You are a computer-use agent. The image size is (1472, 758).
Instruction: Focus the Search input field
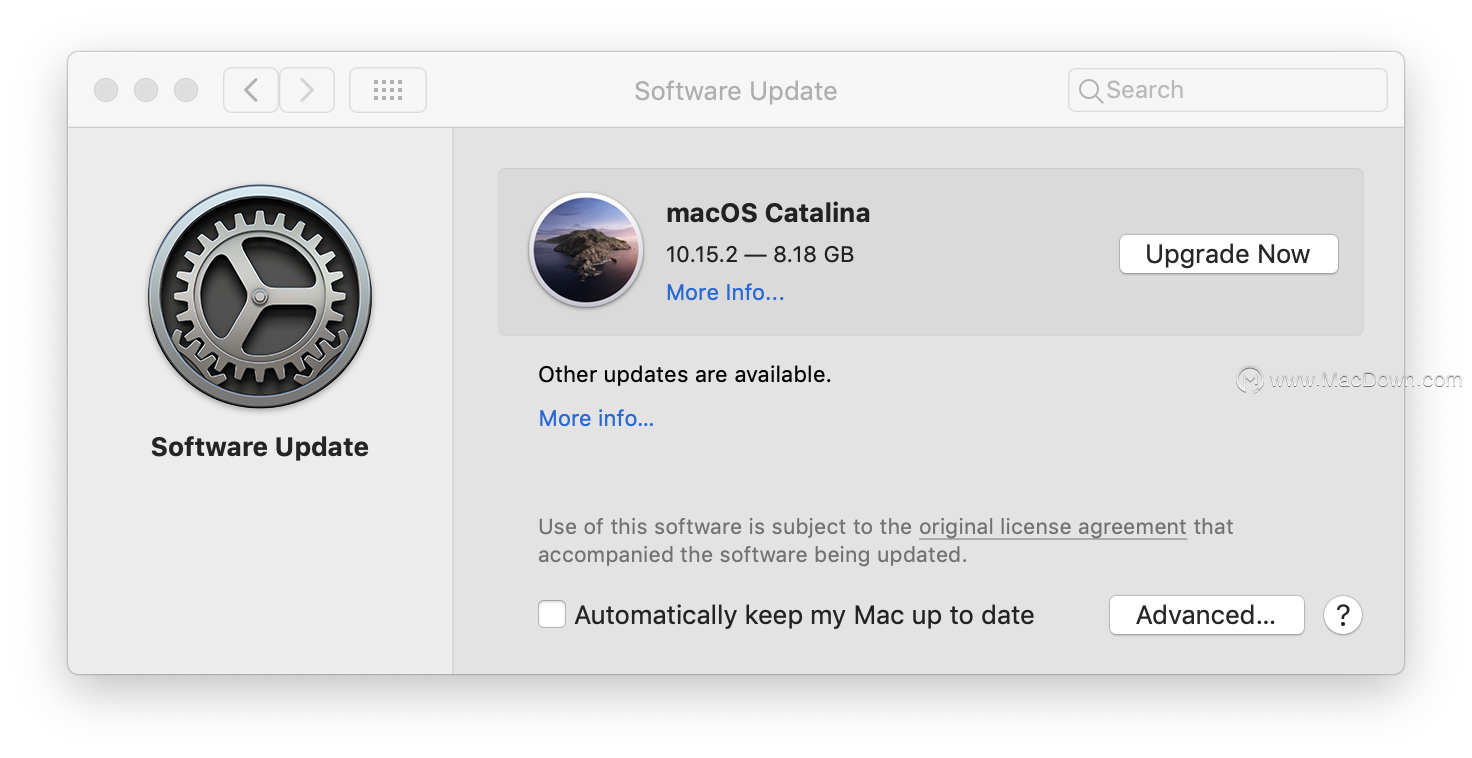(1228, 90)
